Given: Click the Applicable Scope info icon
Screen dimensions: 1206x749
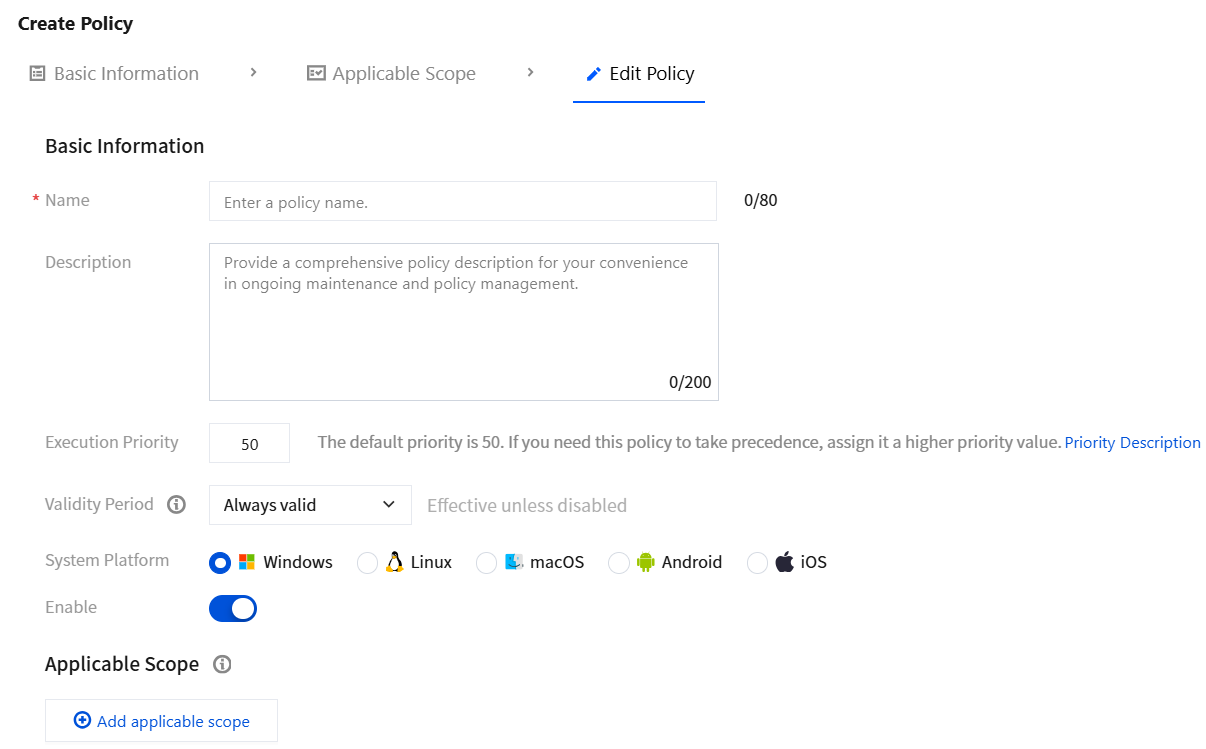Looking at the screenshot, I should [x=223, y=664].
